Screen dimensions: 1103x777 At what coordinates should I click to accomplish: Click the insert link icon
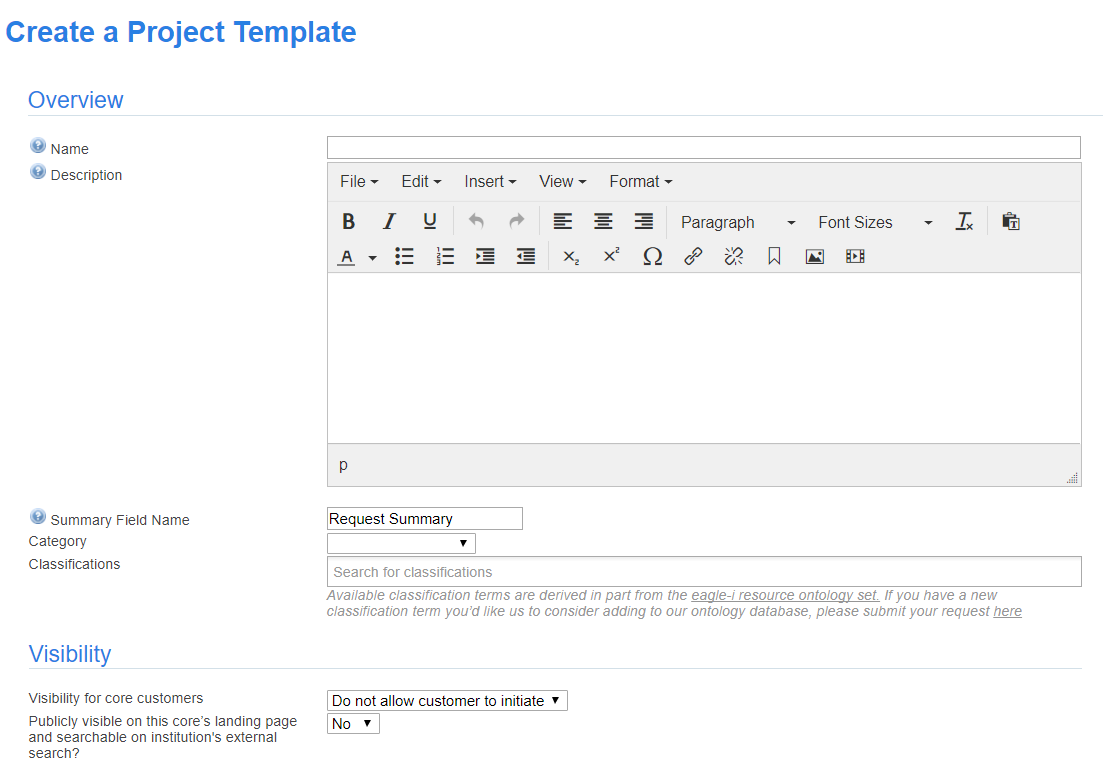coord(693,257)
